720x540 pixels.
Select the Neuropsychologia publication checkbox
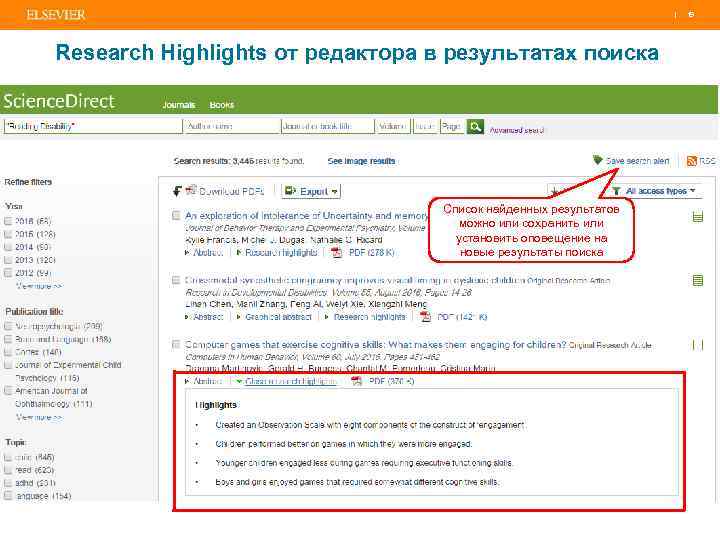tap(8, 326)
